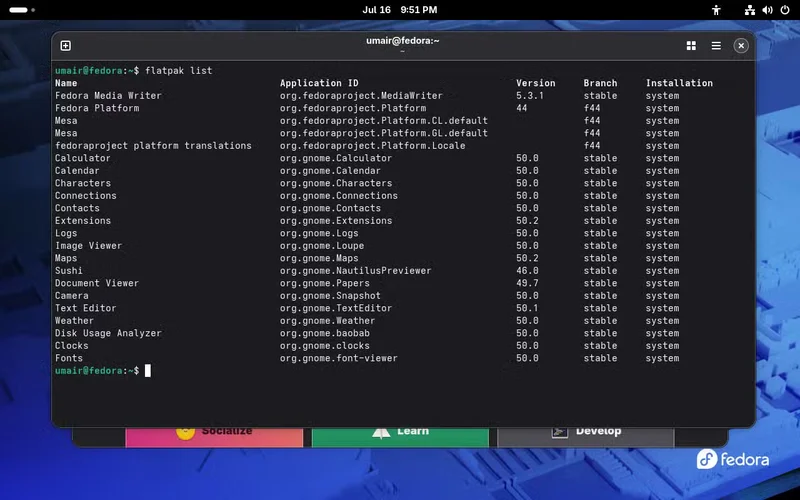The height and width of the screenshot is (500, 800).
Task: Click 'Image Viewer' name in list
Action: (88, 245)
